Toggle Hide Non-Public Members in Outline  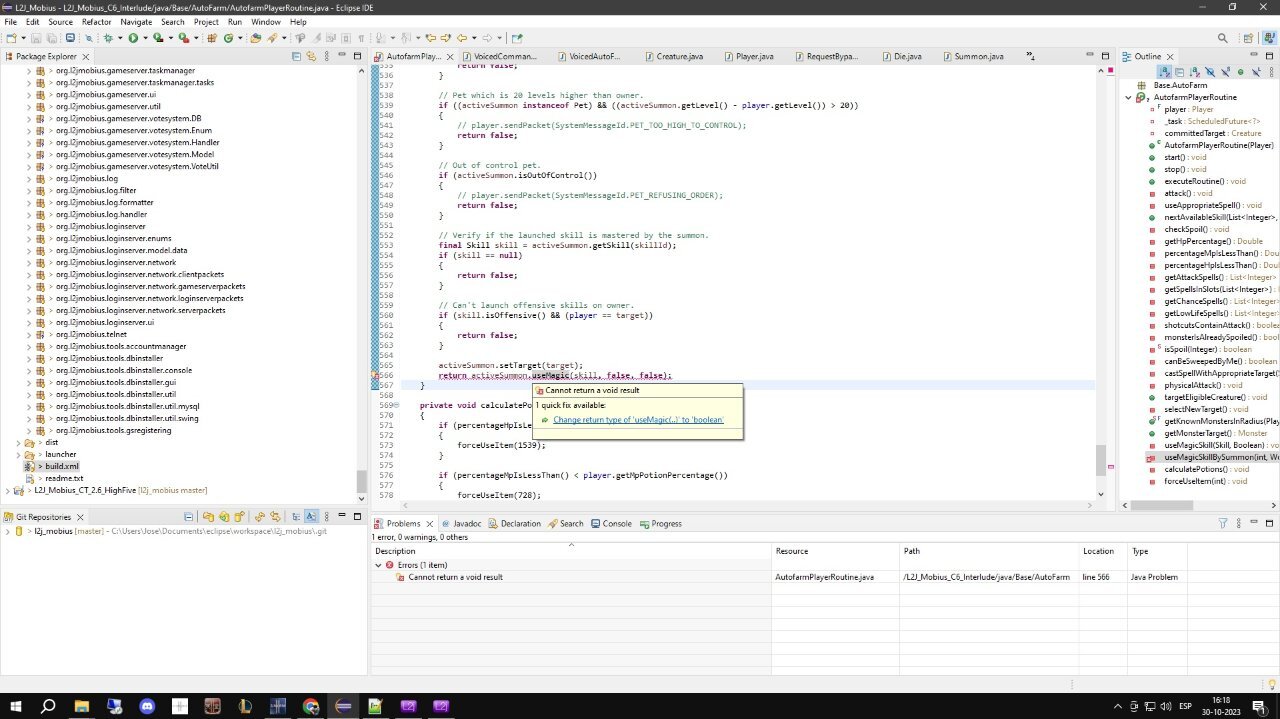(1240, 72)
